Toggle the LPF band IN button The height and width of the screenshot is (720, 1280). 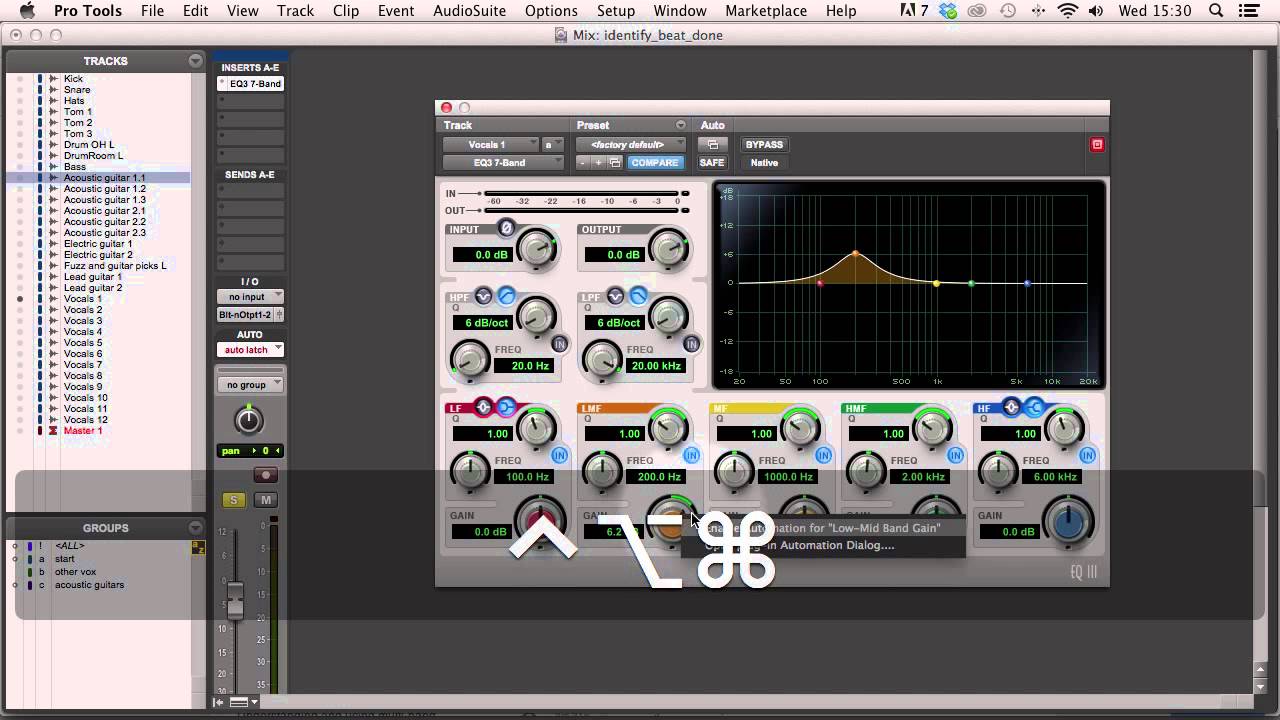691,344
